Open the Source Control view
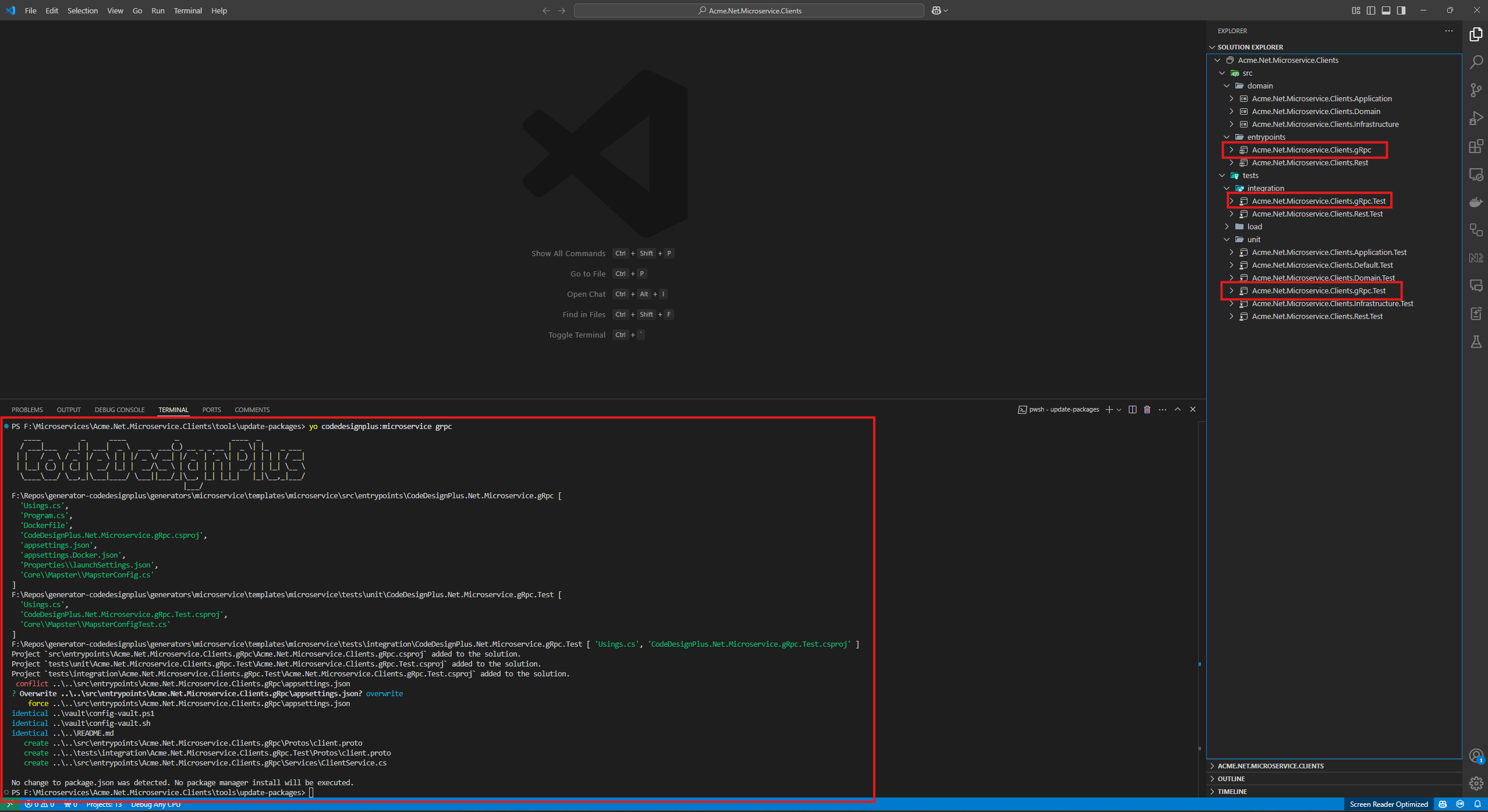 pos(1476,90)
